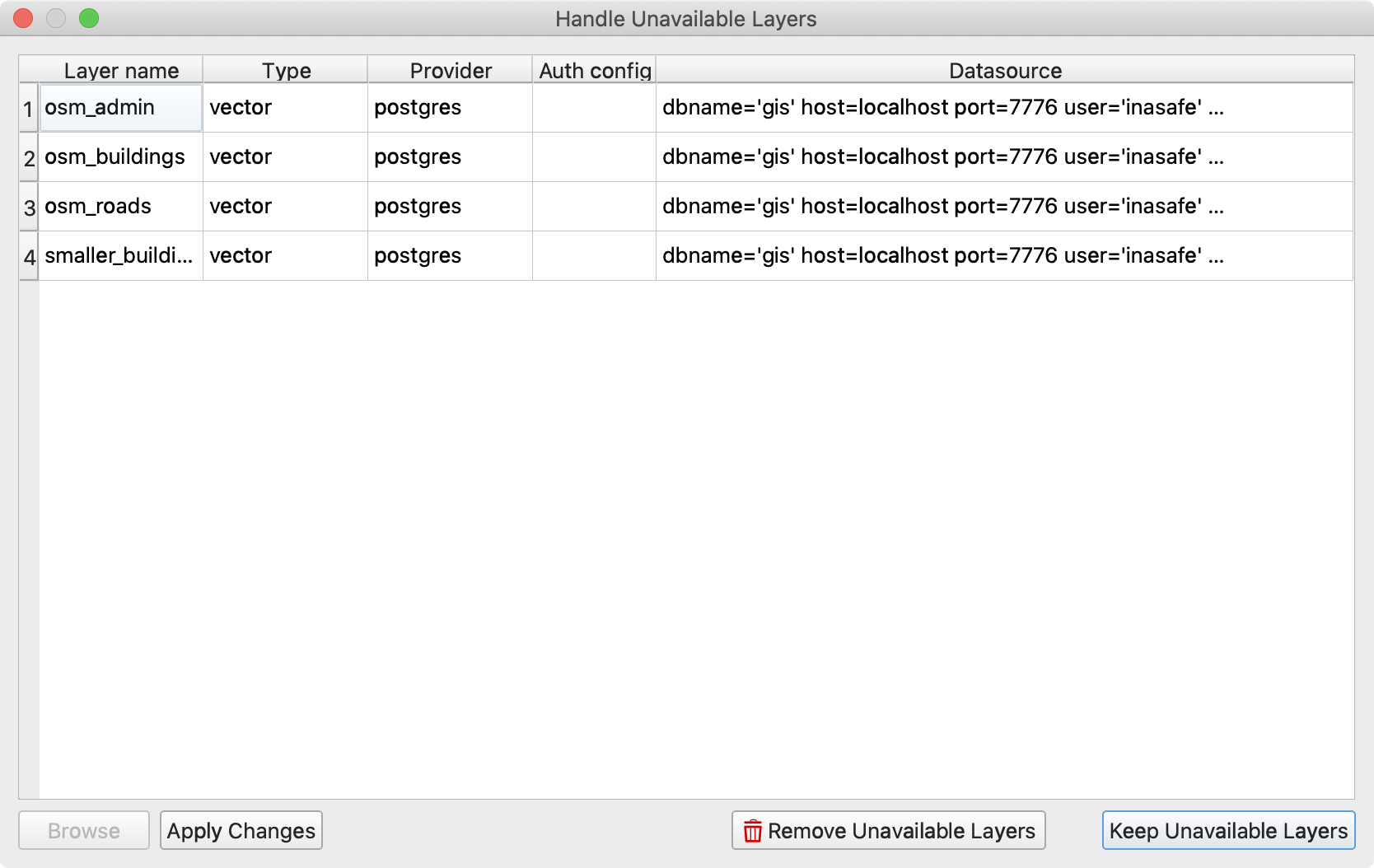Select the osm_admin layer name cell
The width and height of the screenshot is (1374, 868).
click(x=120, y=108)
